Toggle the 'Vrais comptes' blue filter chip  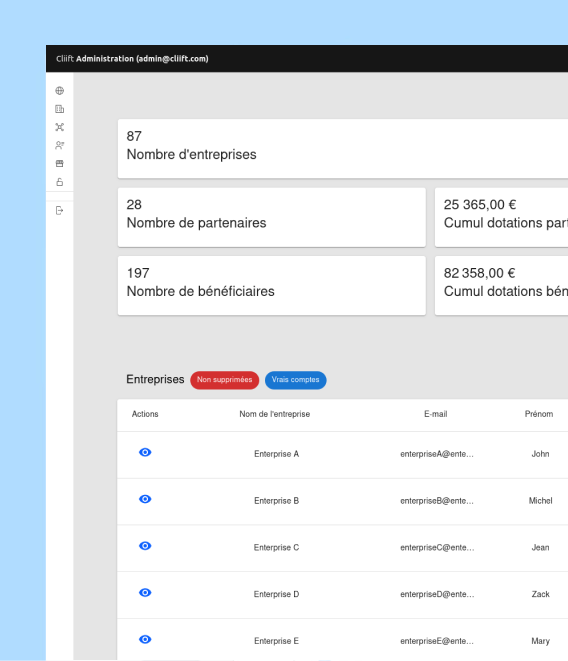point(295,380)
